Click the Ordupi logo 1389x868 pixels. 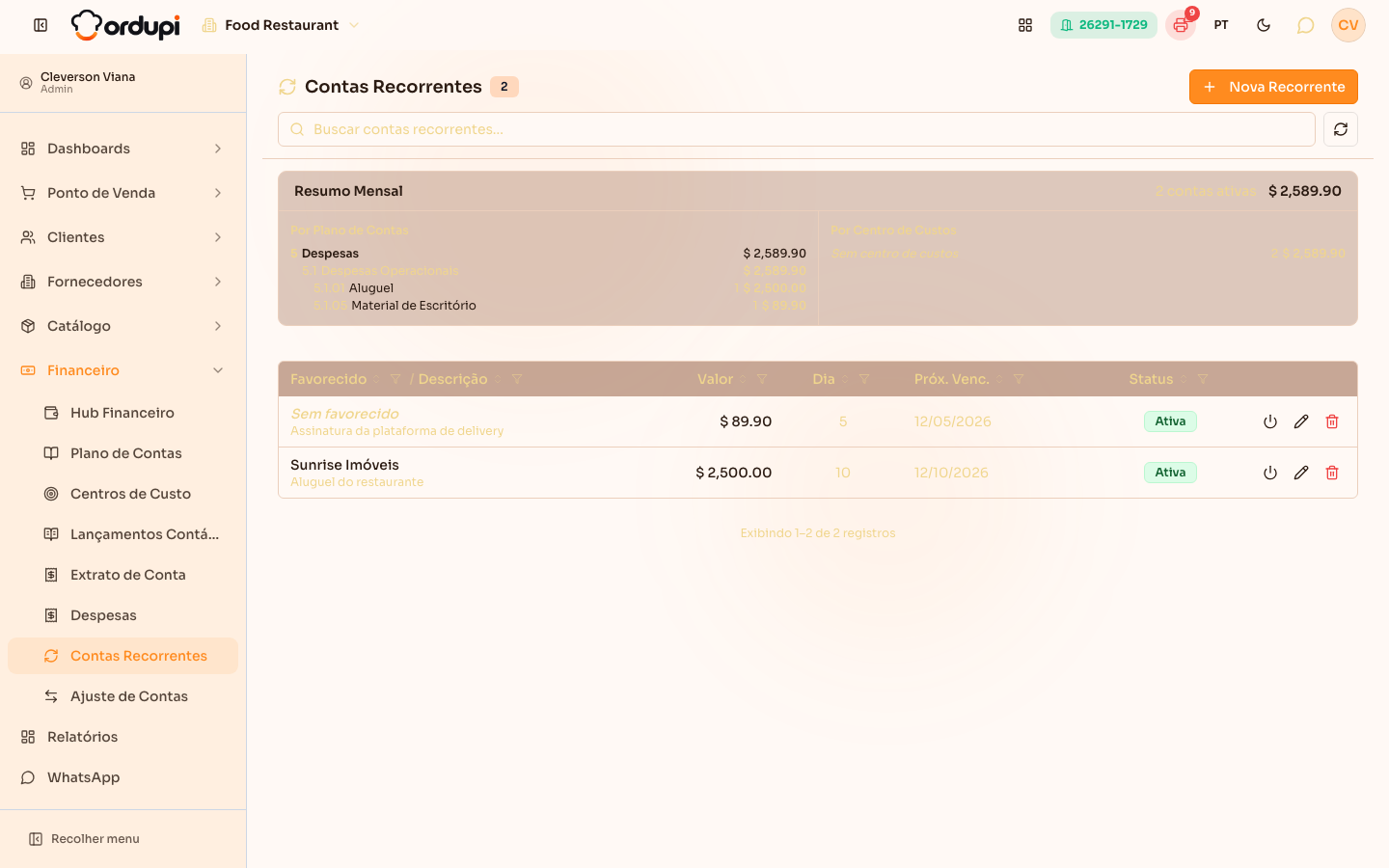coord(125,25)
